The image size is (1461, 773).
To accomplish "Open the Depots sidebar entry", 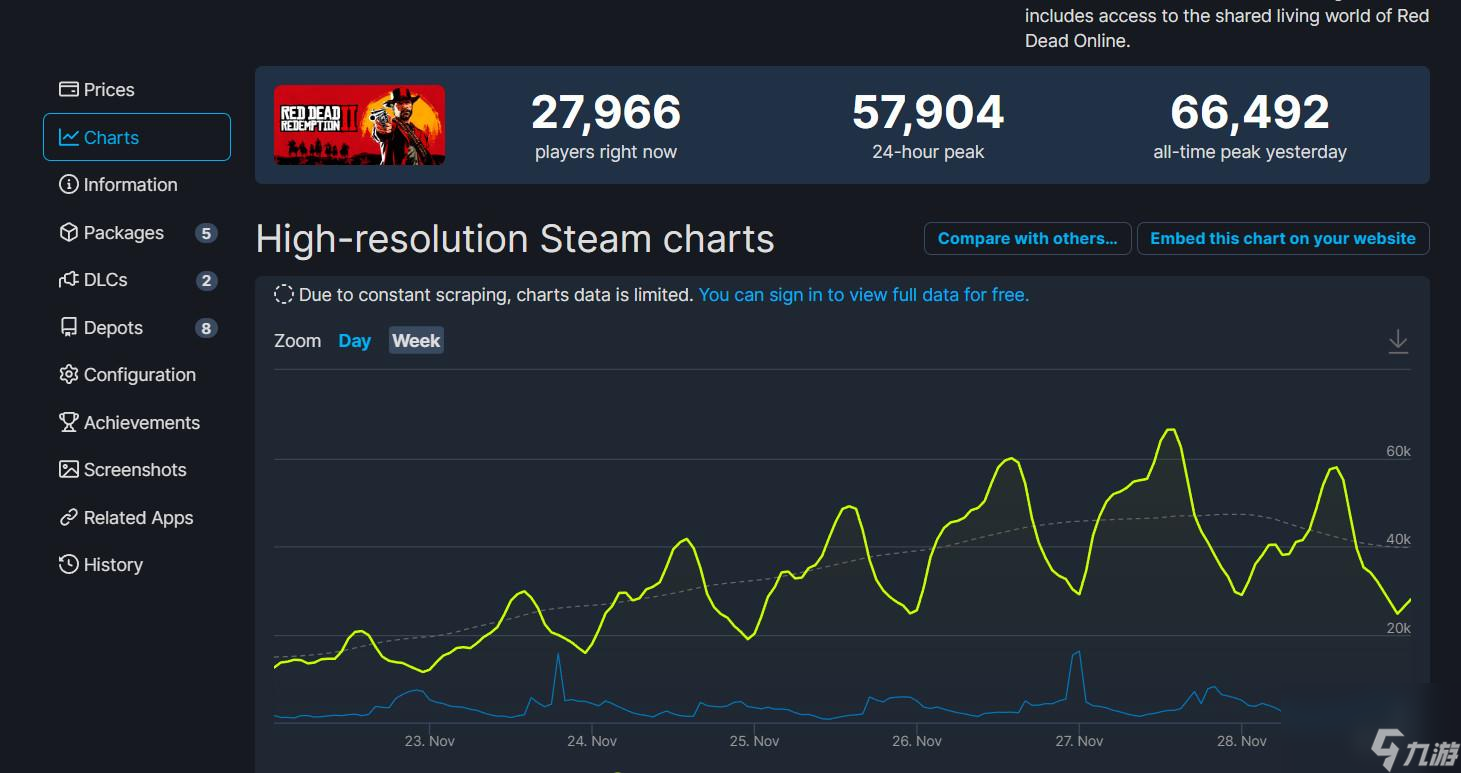I will pos(137,328).
